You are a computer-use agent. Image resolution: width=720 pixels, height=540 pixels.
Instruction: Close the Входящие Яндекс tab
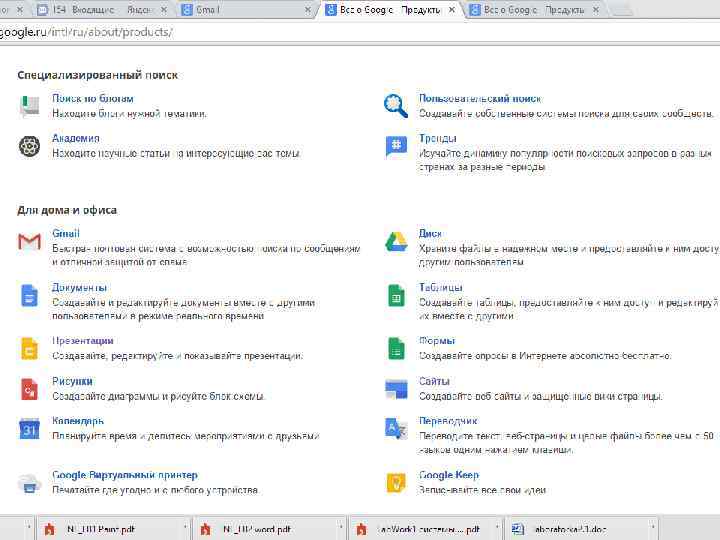[x=163, y=10]
